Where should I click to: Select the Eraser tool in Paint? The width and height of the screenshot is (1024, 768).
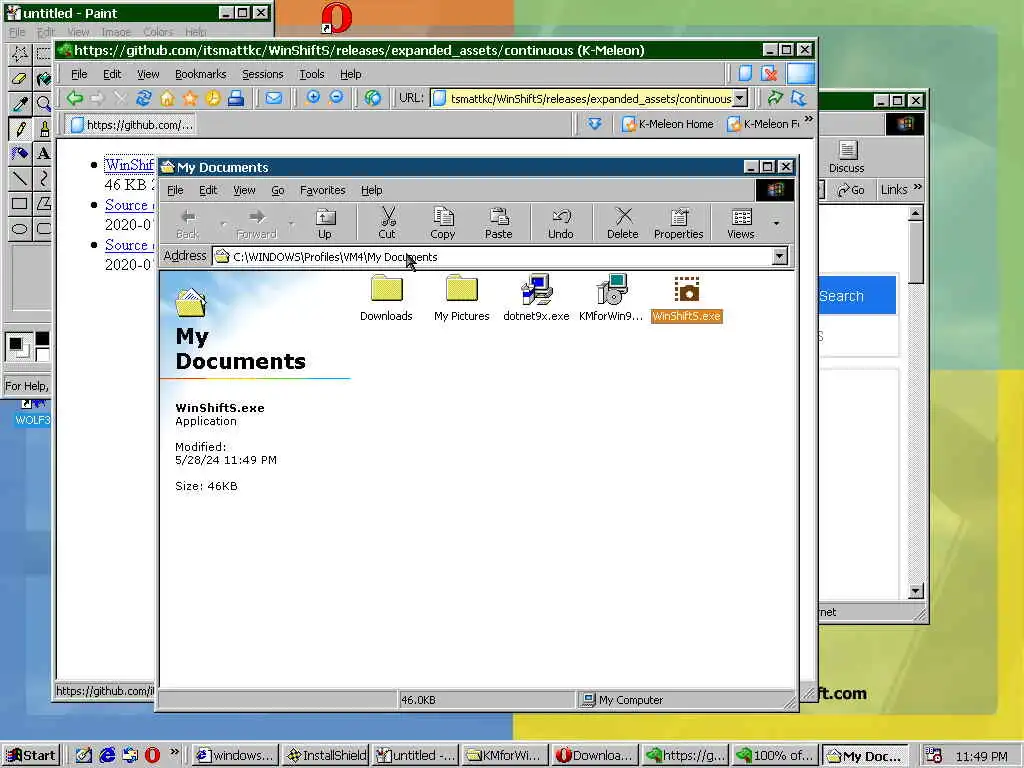(20, 78)
